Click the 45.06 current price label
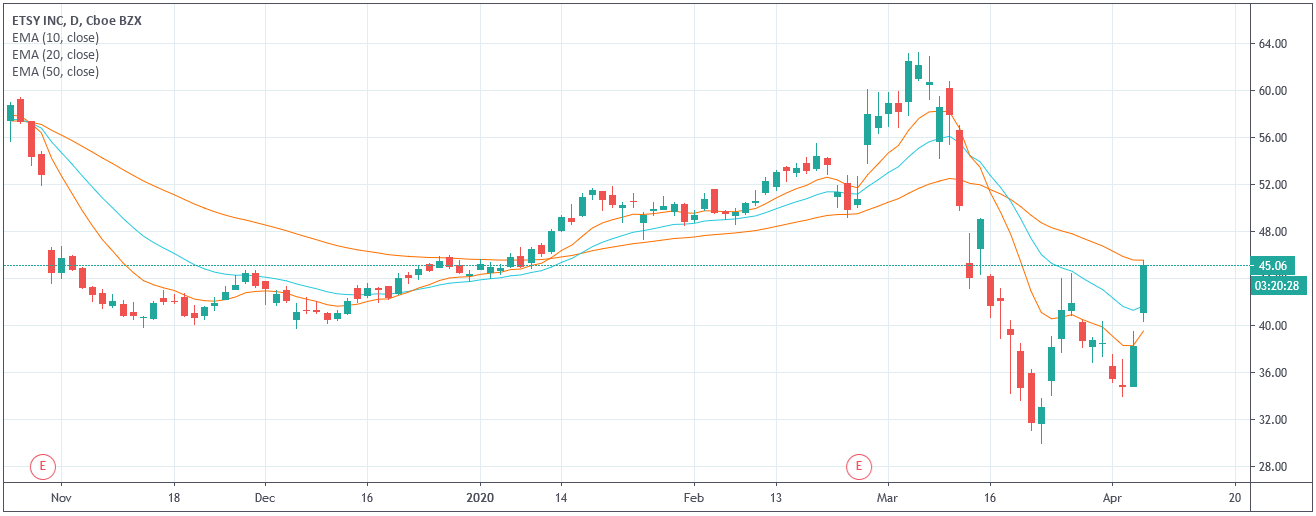This screenshot has width=1316, height=516. tap(1272, 266)
